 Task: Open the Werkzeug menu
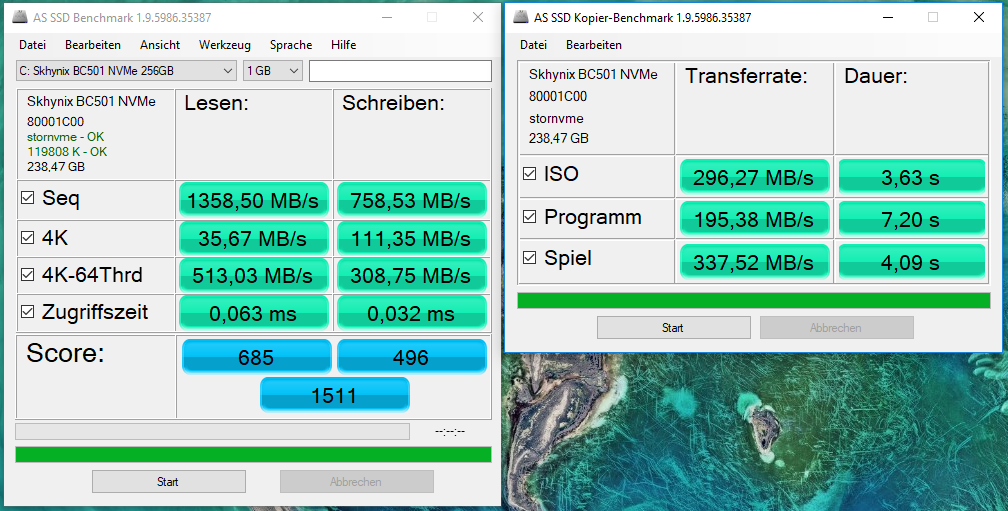coord(224,45)
